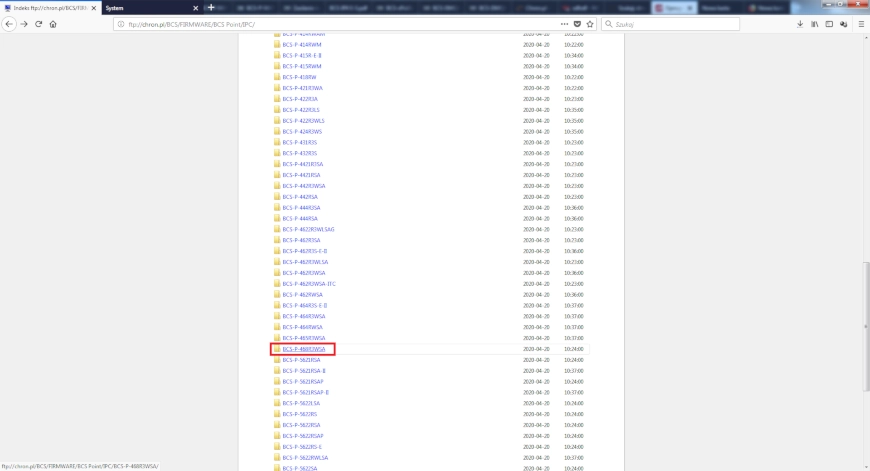Screen dimensions: 870x471
Task: Open the Library icon in toolbar
Action: pyautogui.click(x=815, y=24)
